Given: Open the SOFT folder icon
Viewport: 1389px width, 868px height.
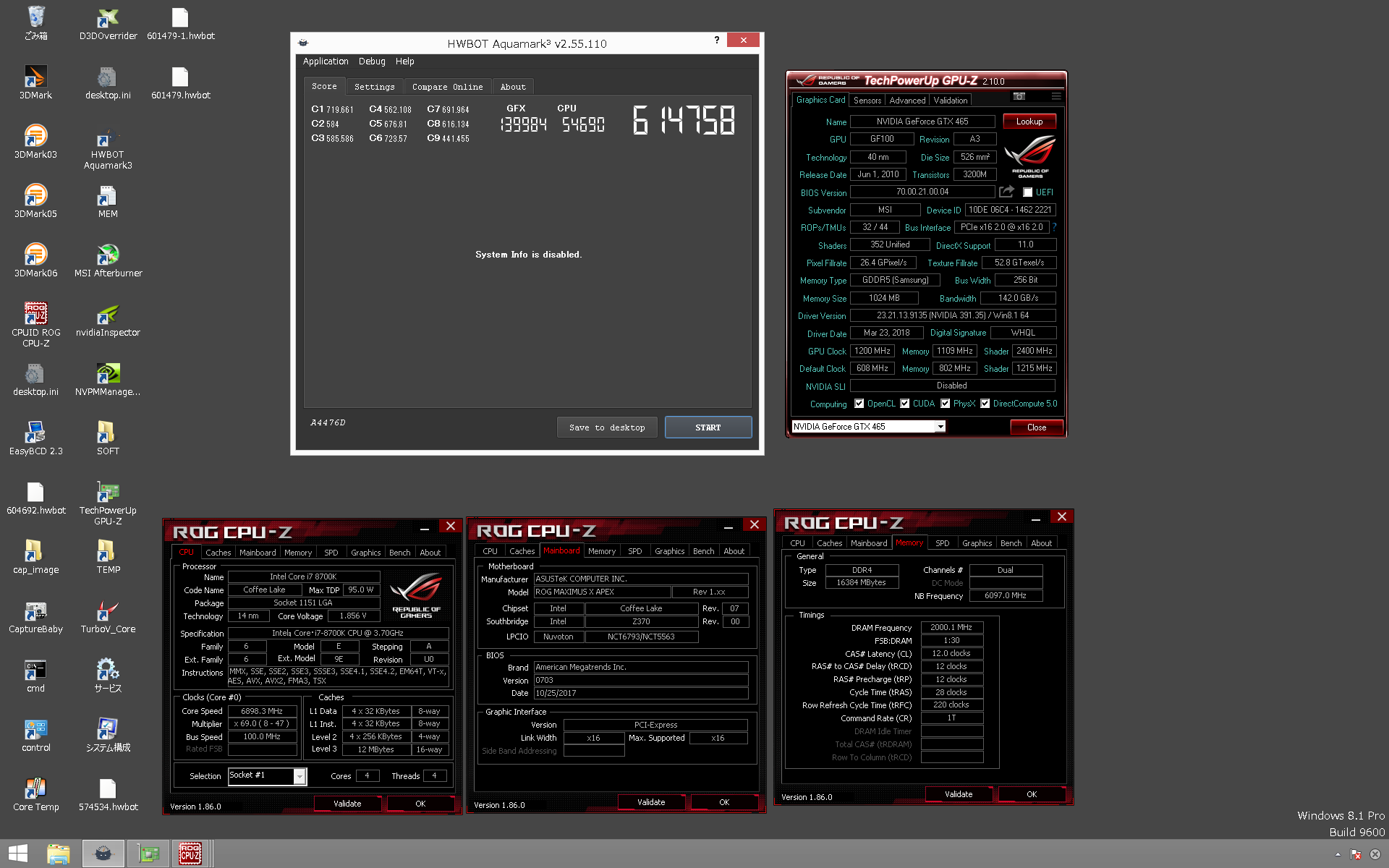Looking at the screenshot, I should [x=108, y=438].
